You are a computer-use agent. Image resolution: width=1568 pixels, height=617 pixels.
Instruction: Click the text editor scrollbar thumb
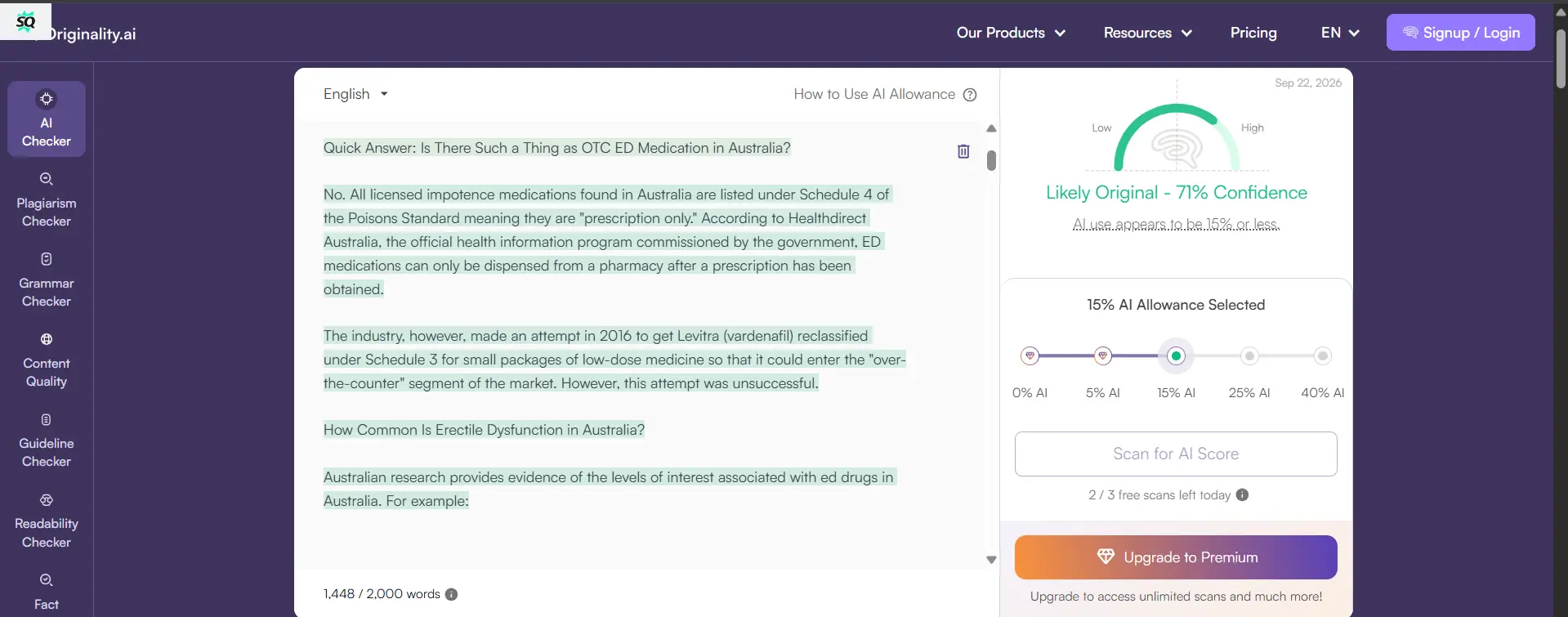[991, 160]
